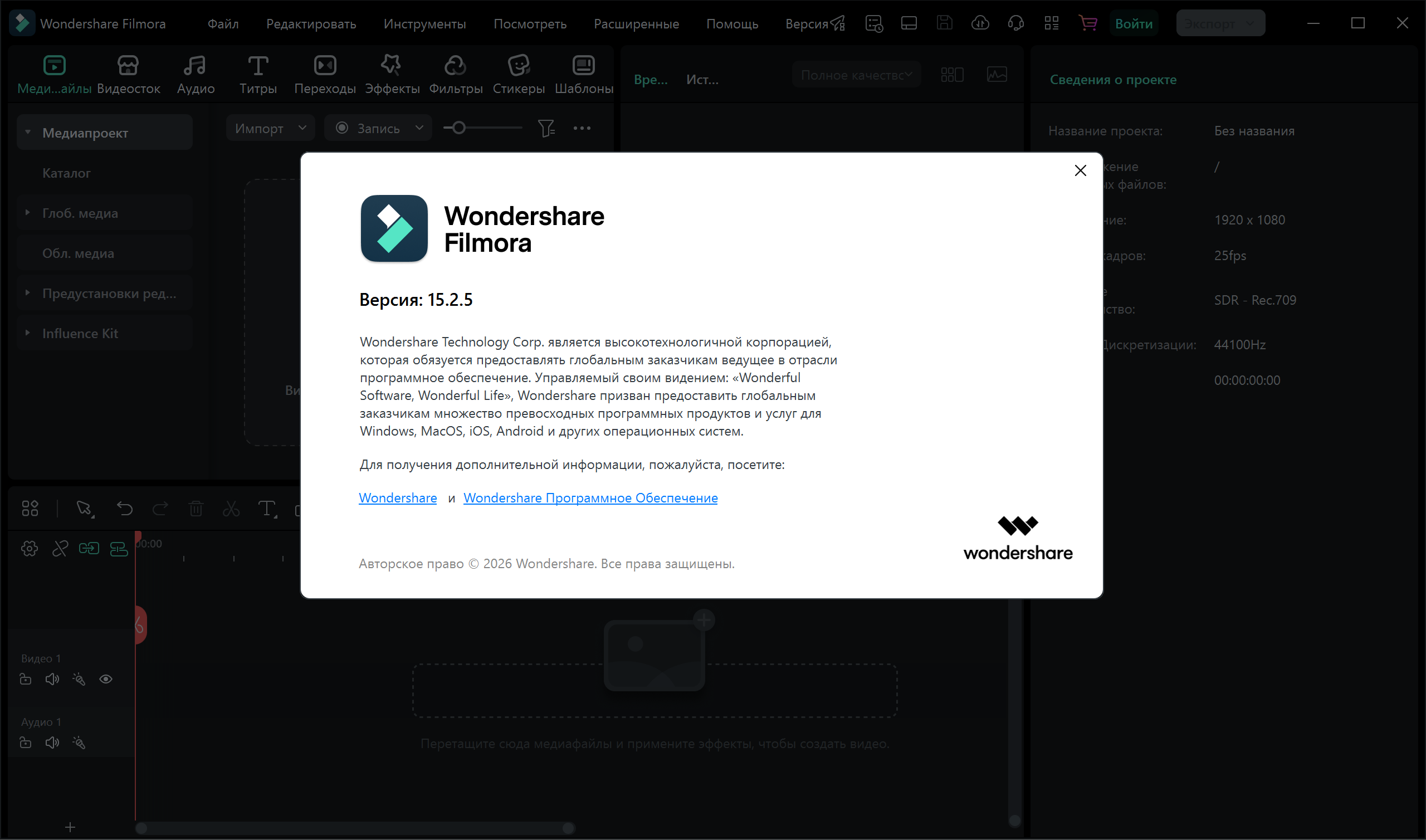Select the Transitions icon

325,66
